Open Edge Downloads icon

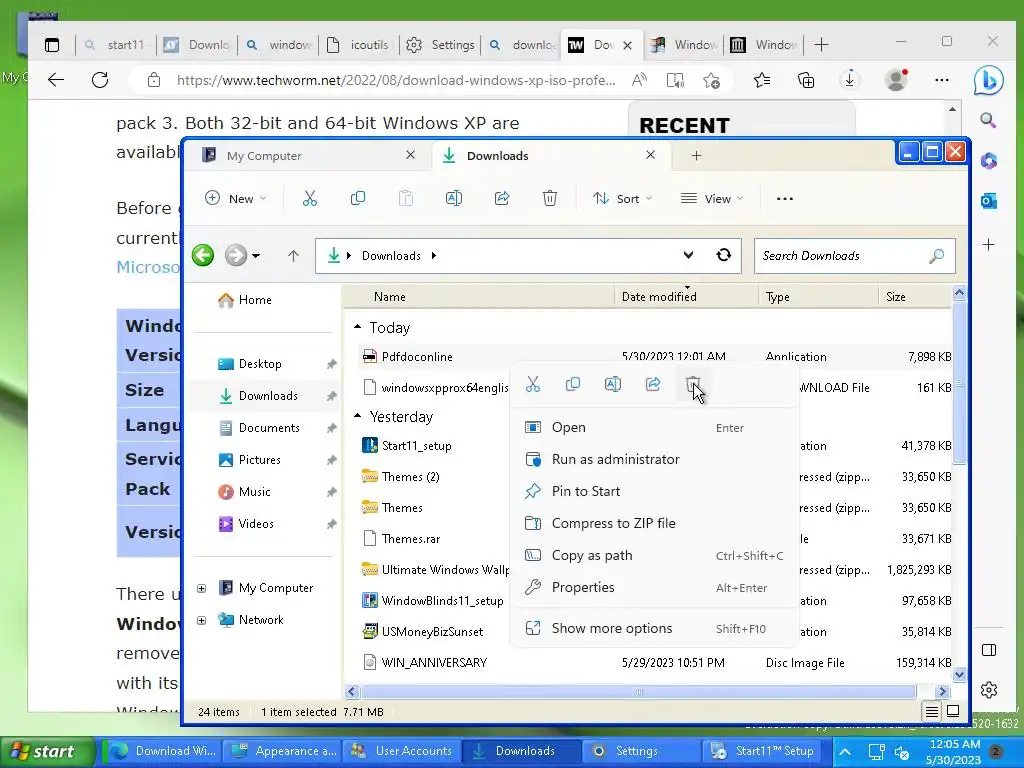pos(850,80)
